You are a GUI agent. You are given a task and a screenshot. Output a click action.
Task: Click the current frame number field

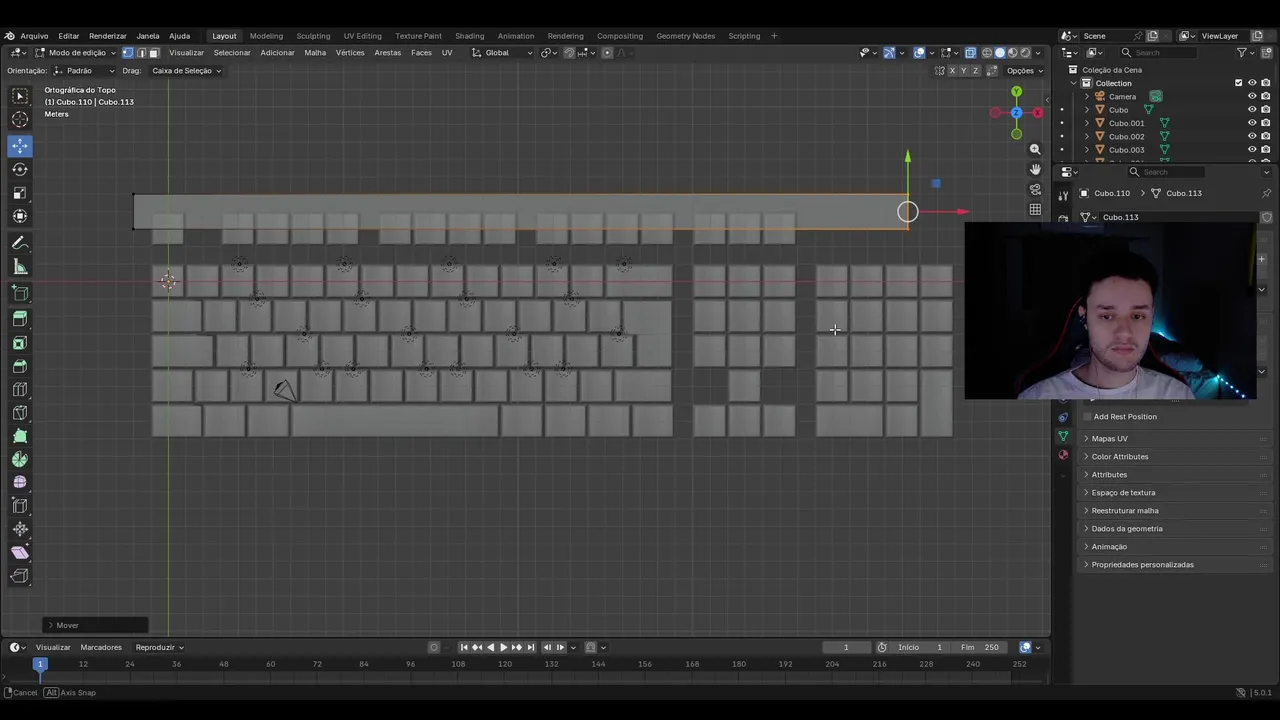click(846, 647)
